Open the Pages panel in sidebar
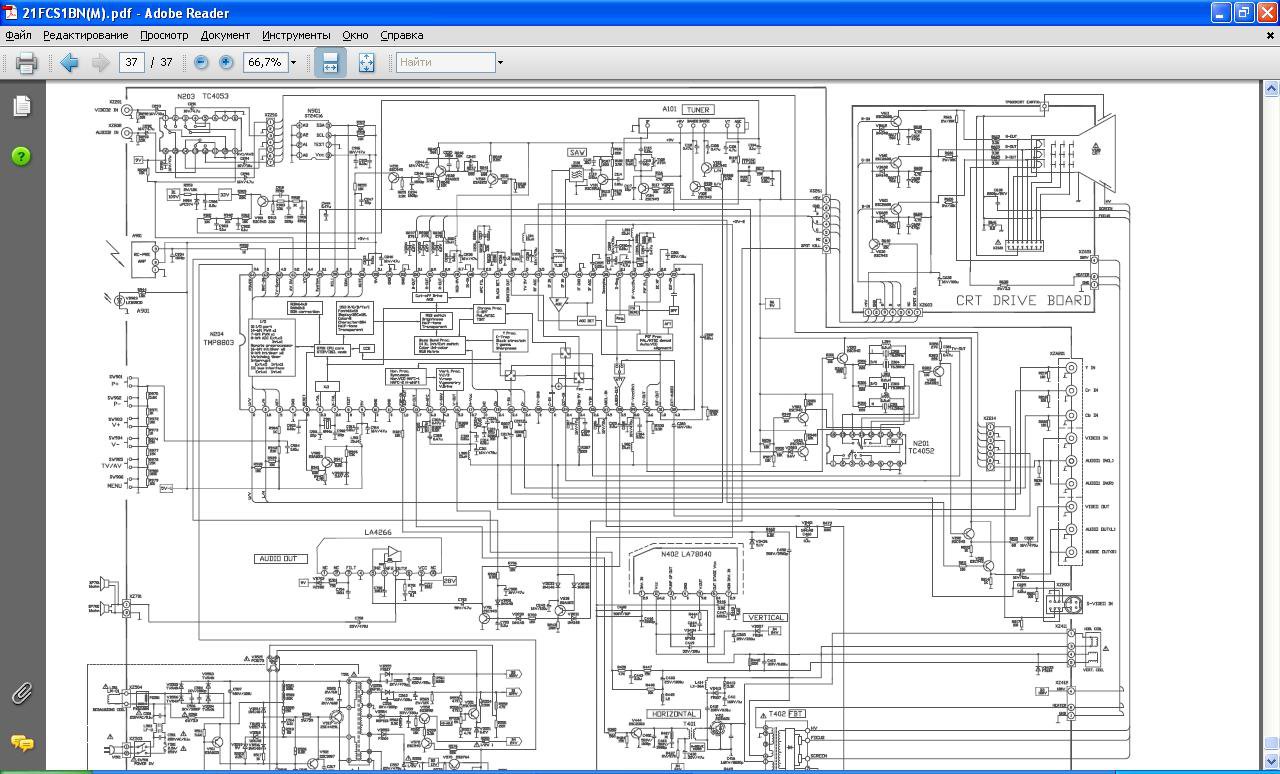The image size is (1280, 774). point(21,106)
